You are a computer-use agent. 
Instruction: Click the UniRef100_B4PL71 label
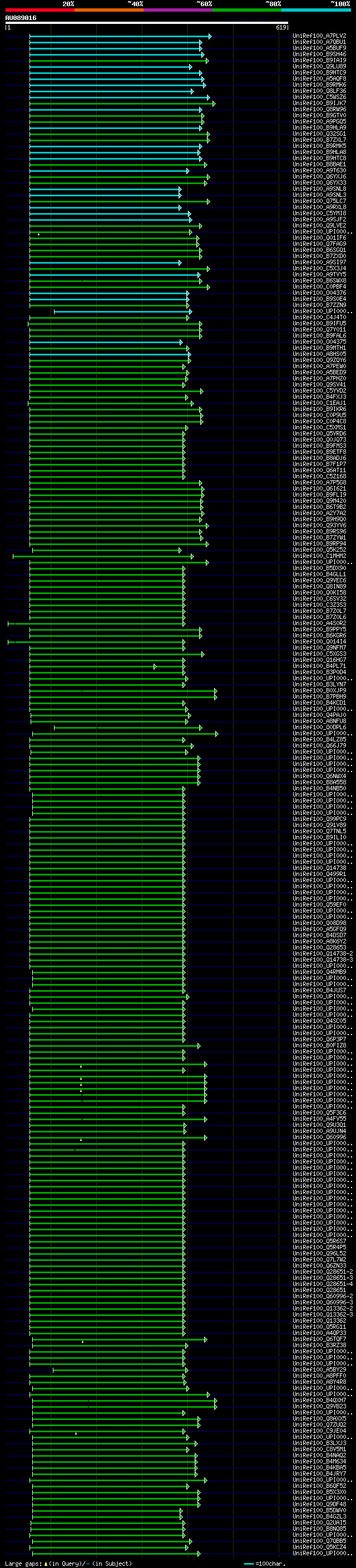pos(319,666)
